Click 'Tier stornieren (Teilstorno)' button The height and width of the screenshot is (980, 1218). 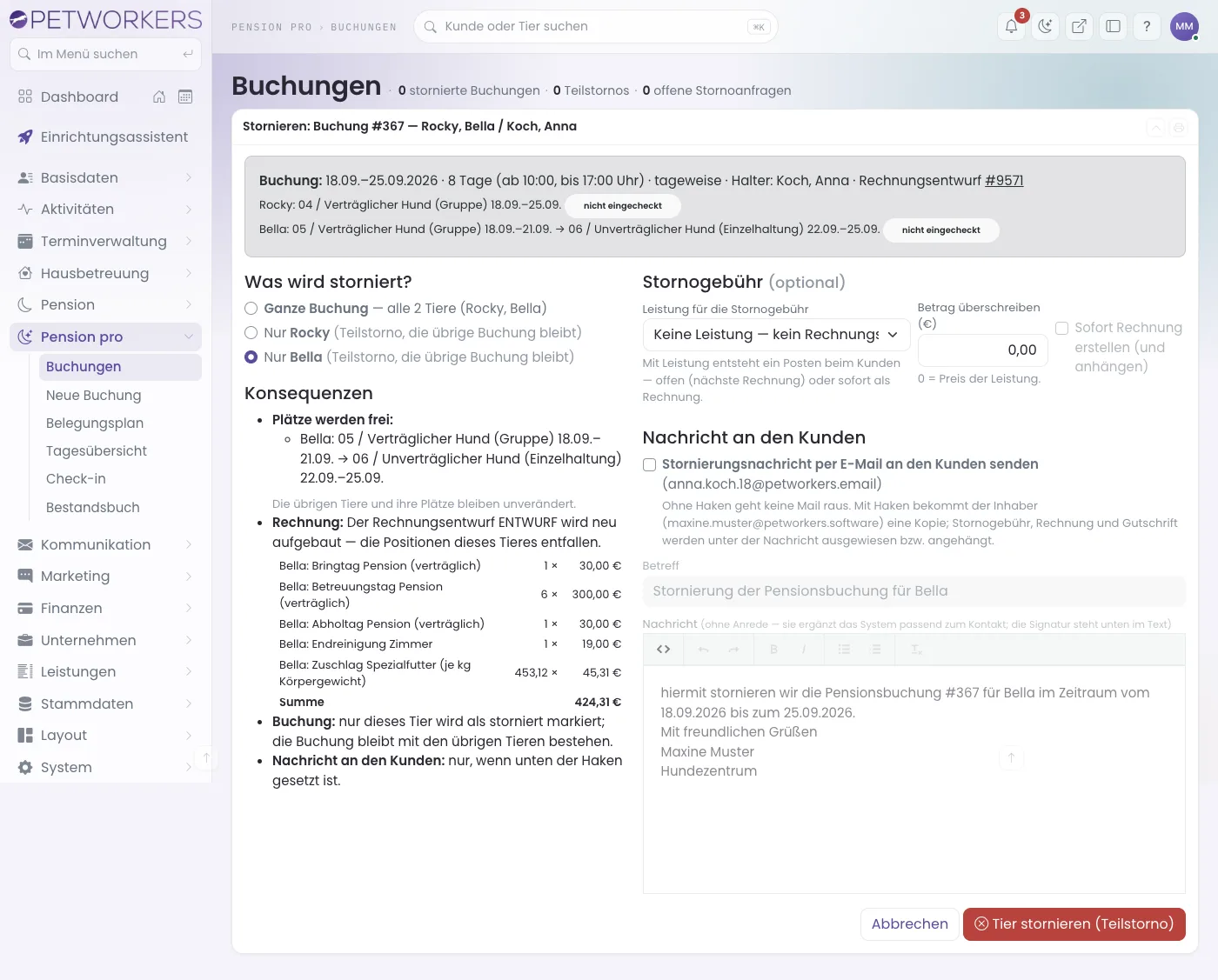click(x=1074, y=923)
